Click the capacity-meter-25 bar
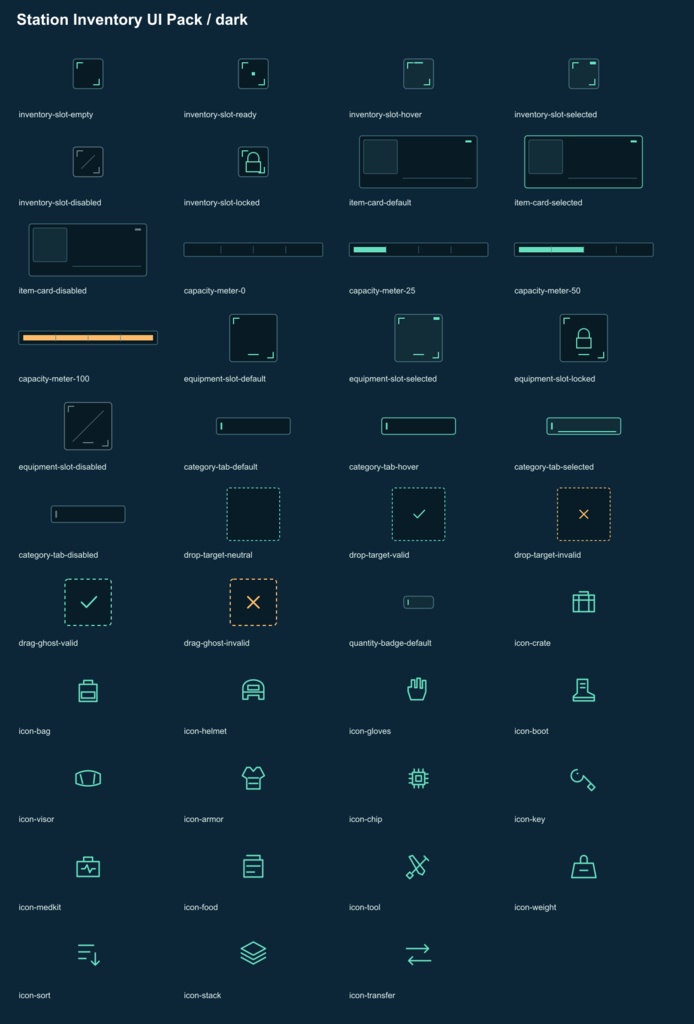 click(418, 249)
